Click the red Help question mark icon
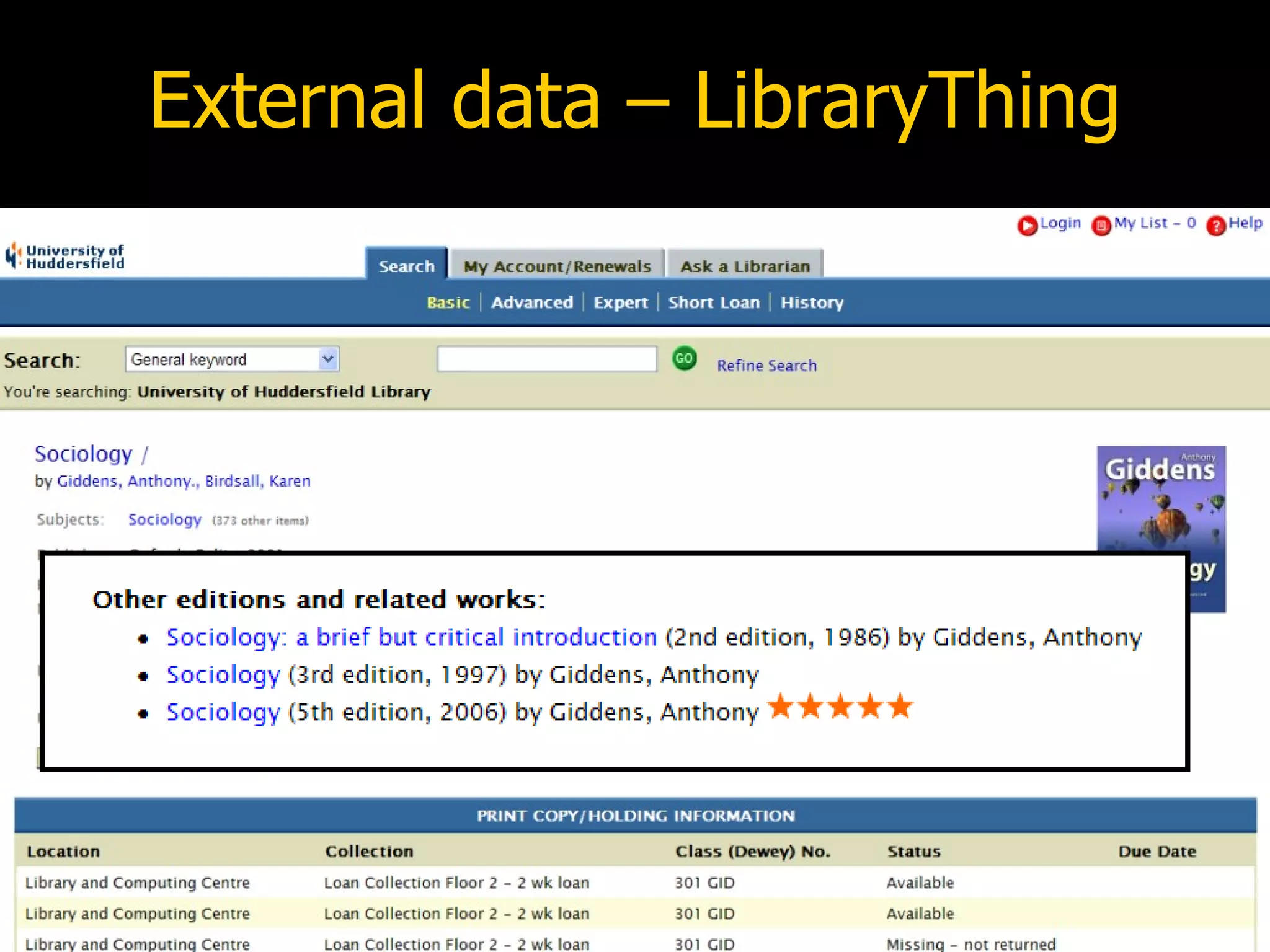Image resolution: width=1270 pixels, height=952 pixels. [x=1215, y=226]
